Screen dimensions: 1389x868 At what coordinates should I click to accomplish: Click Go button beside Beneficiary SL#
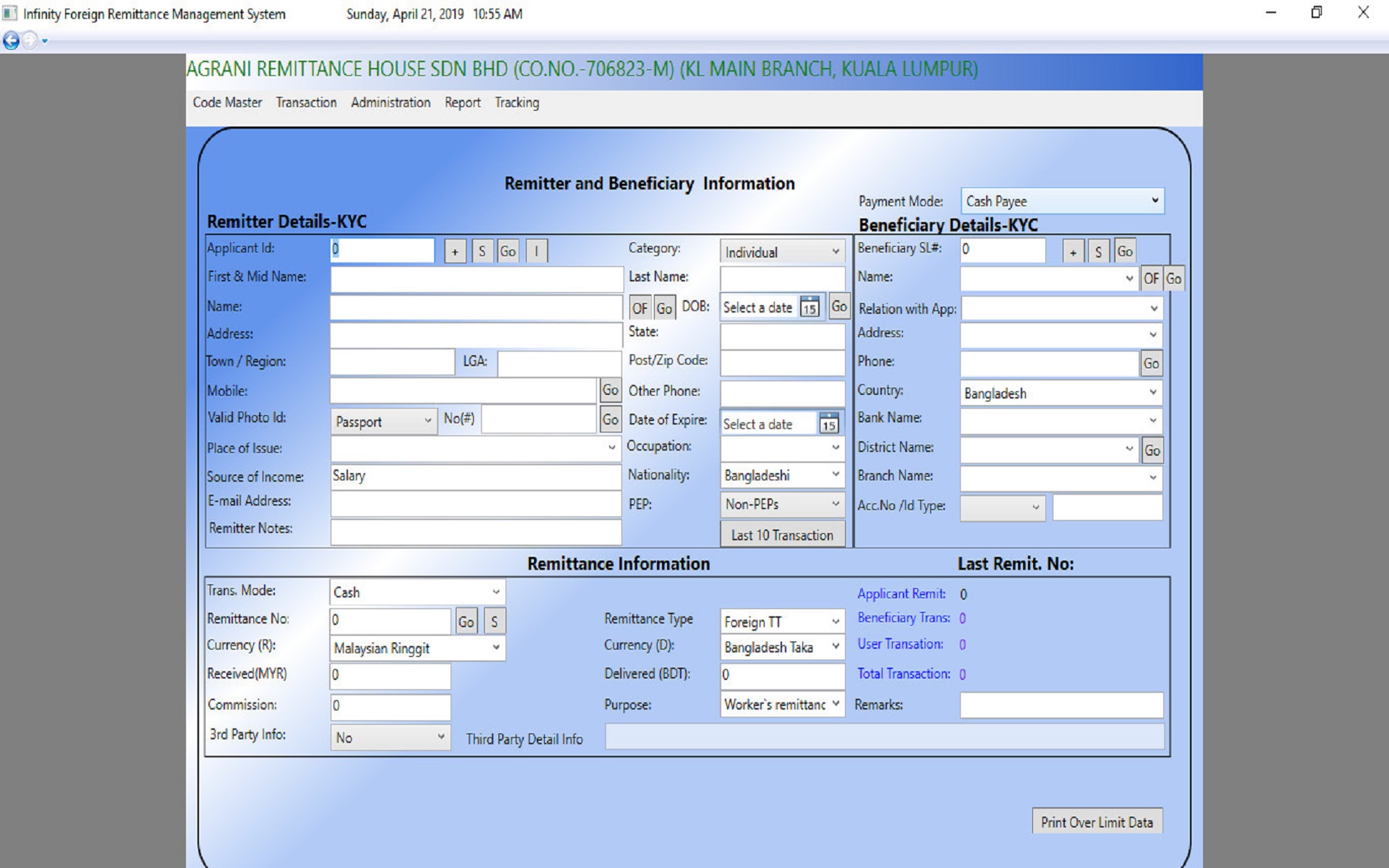(1125, 251)
